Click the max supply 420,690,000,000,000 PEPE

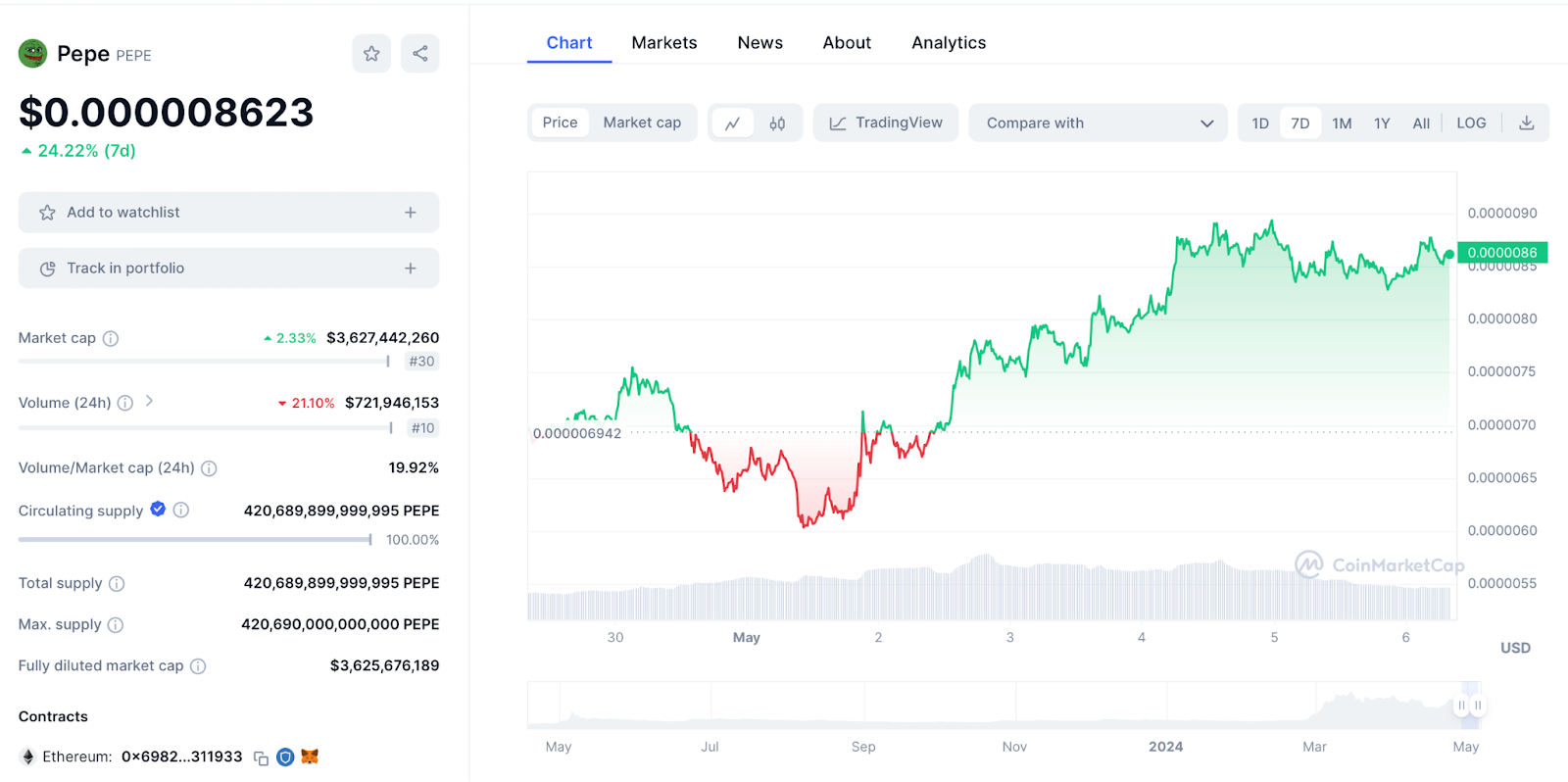pyautogui.click(x=340, y=625)
